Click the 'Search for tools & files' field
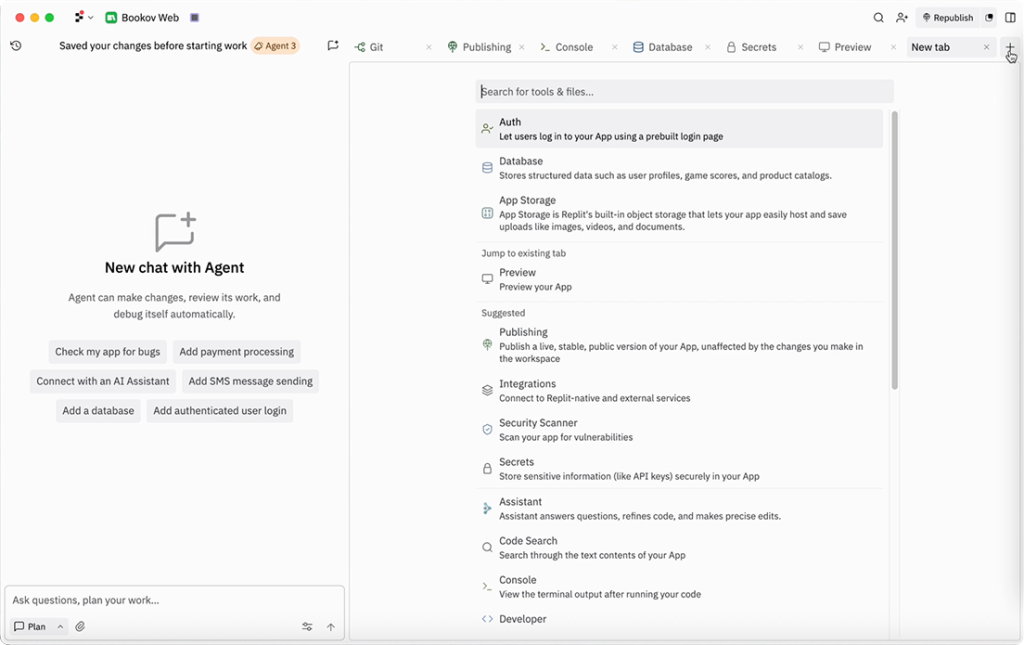The width and height of the screenshot is (1024, 645). (x=684, y=92)
